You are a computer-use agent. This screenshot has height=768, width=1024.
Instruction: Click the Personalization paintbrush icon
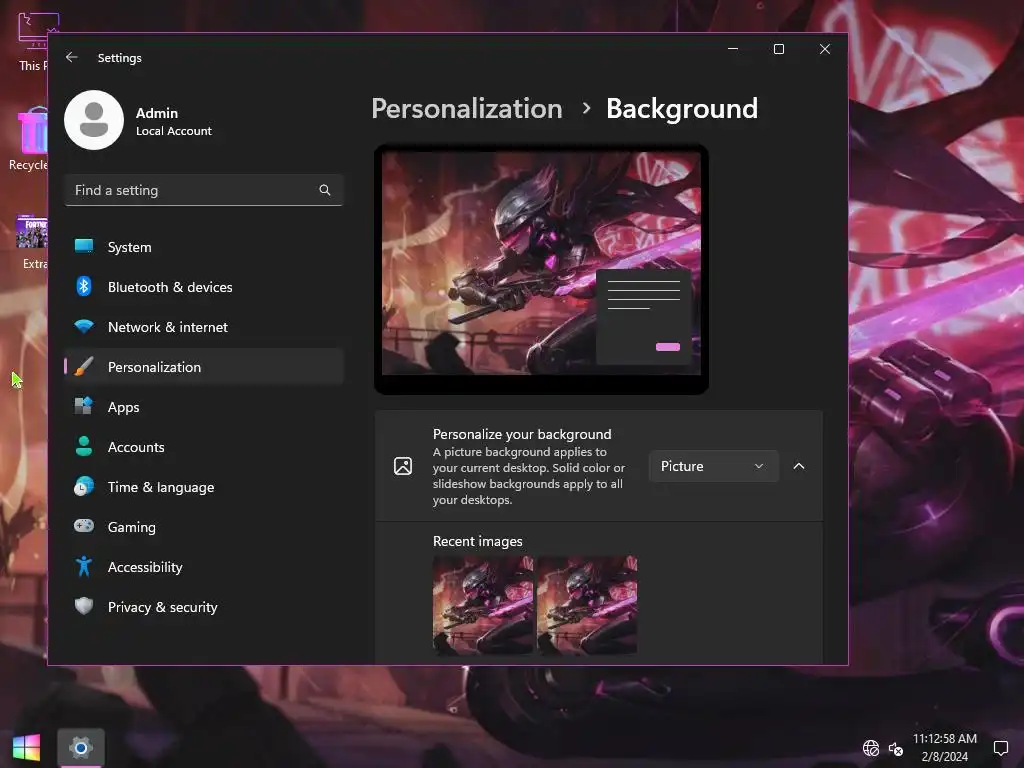point(84,366)
